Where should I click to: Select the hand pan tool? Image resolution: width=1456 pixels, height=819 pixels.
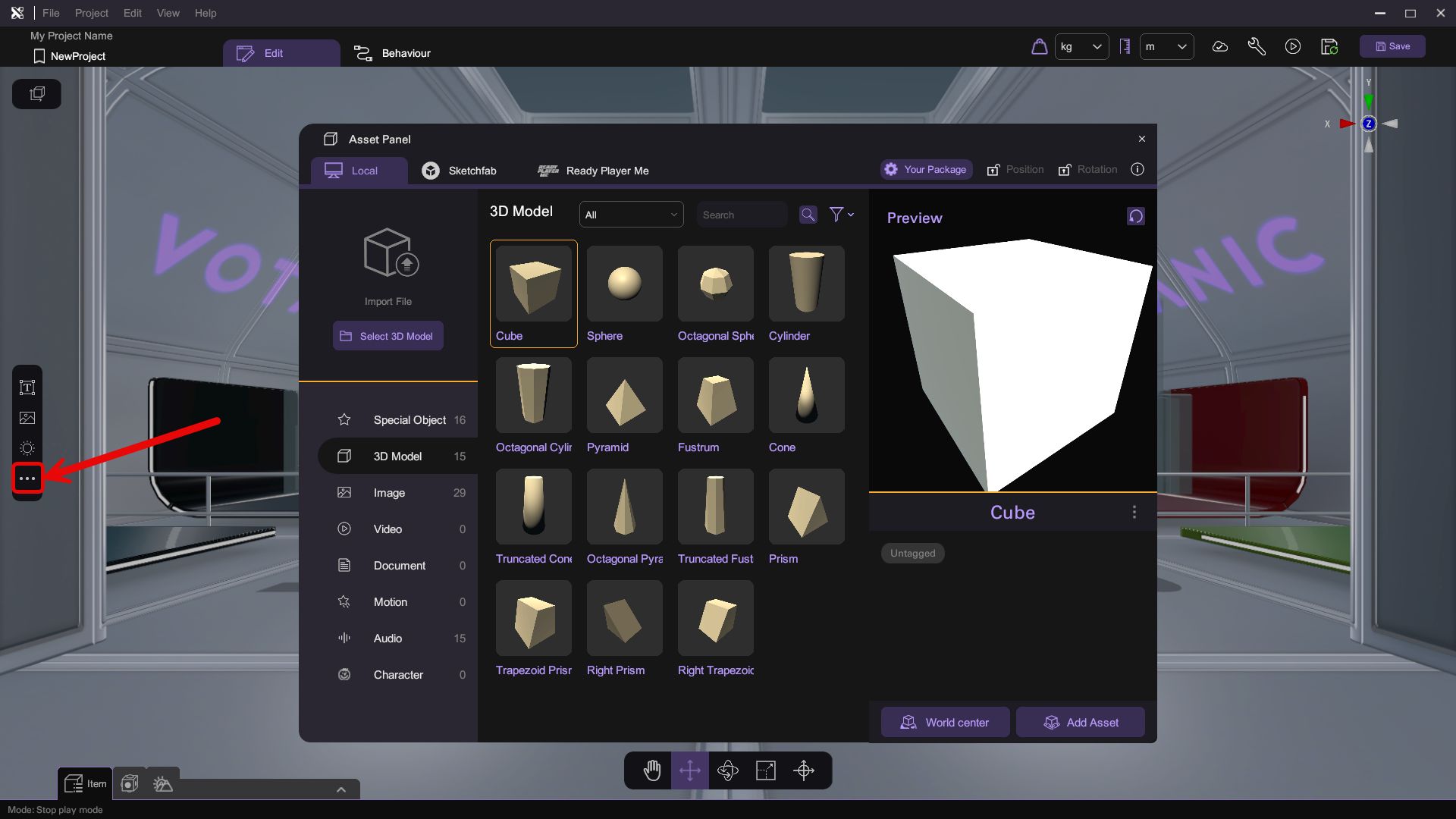click(x=652, y=770)
